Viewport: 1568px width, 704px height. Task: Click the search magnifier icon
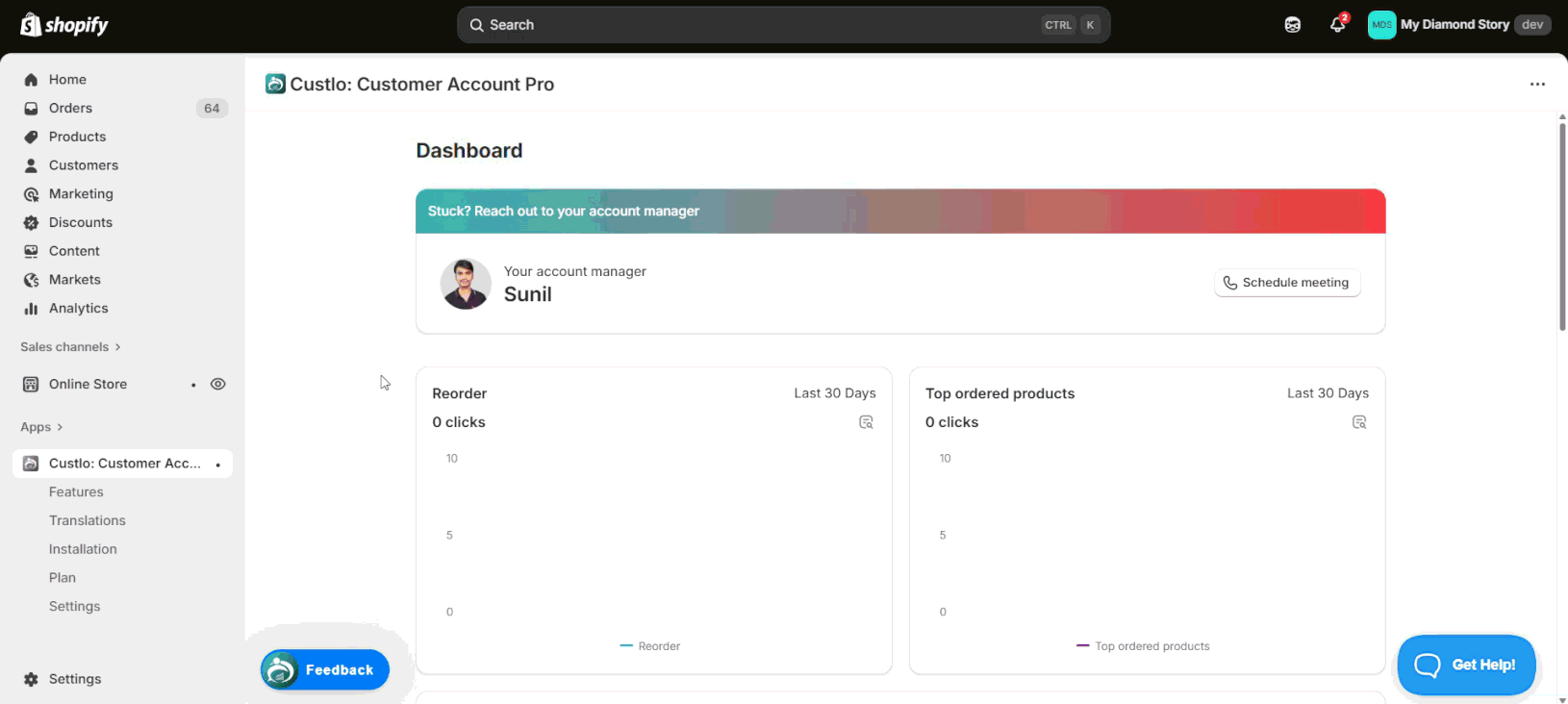click(476, 25)
